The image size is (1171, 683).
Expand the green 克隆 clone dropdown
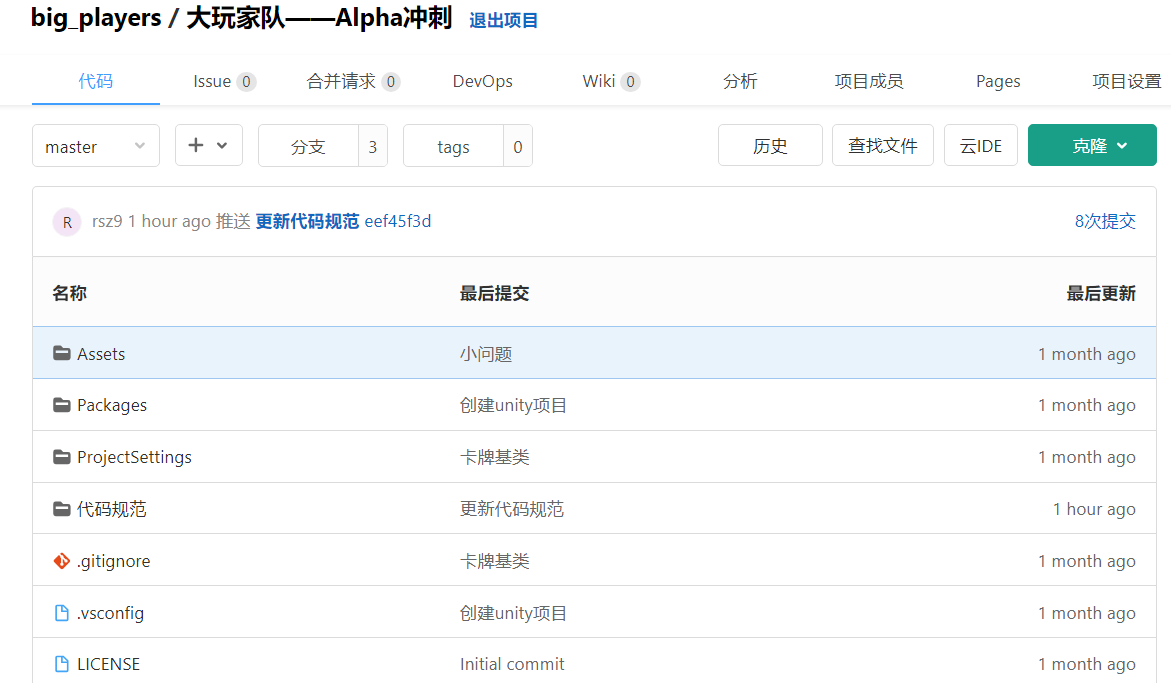tap(1092, 146)
